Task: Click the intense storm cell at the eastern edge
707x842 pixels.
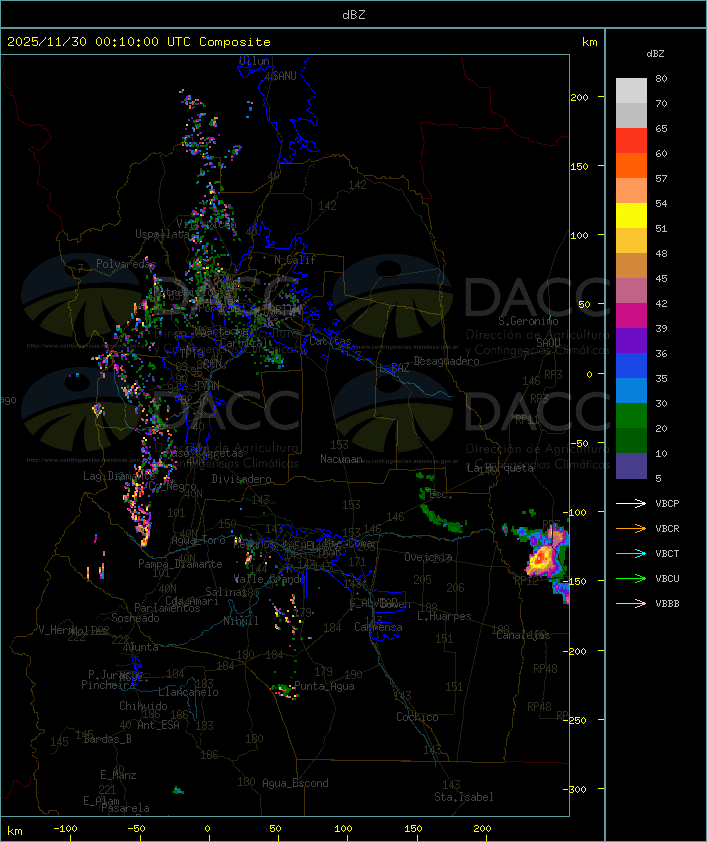Action: [x=543, y=558]
